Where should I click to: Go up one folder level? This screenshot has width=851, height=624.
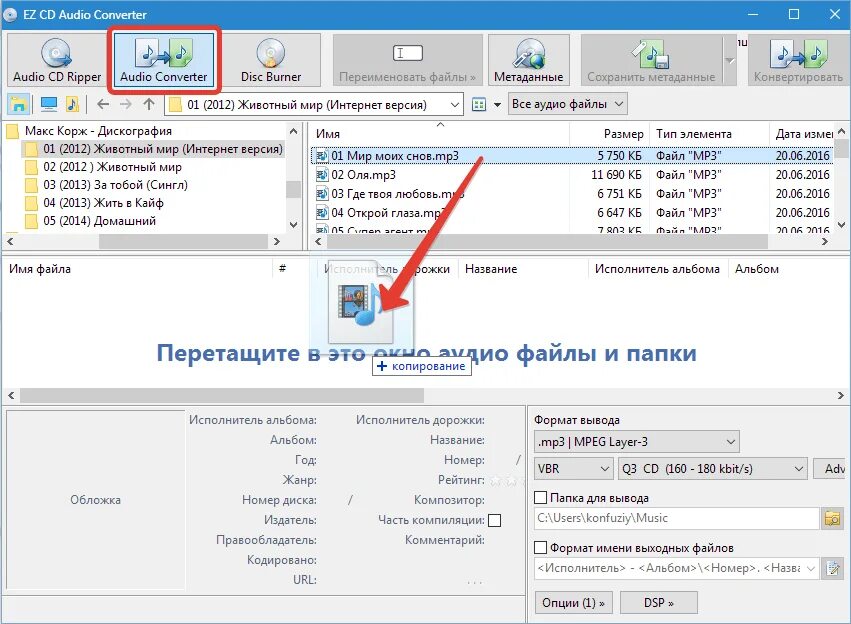149,104
